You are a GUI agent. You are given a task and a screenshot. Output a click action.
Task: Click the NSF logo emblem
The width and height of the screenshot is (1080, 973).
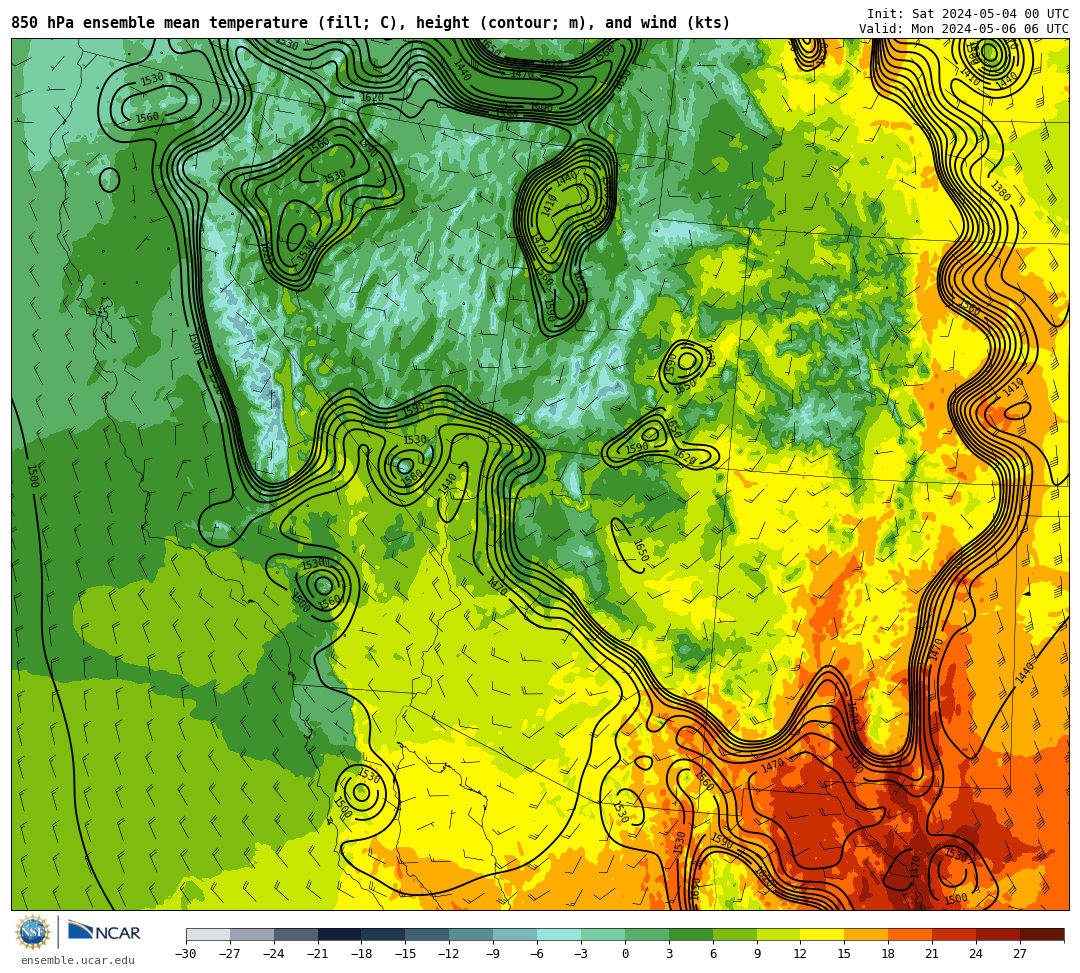(32, 933)
